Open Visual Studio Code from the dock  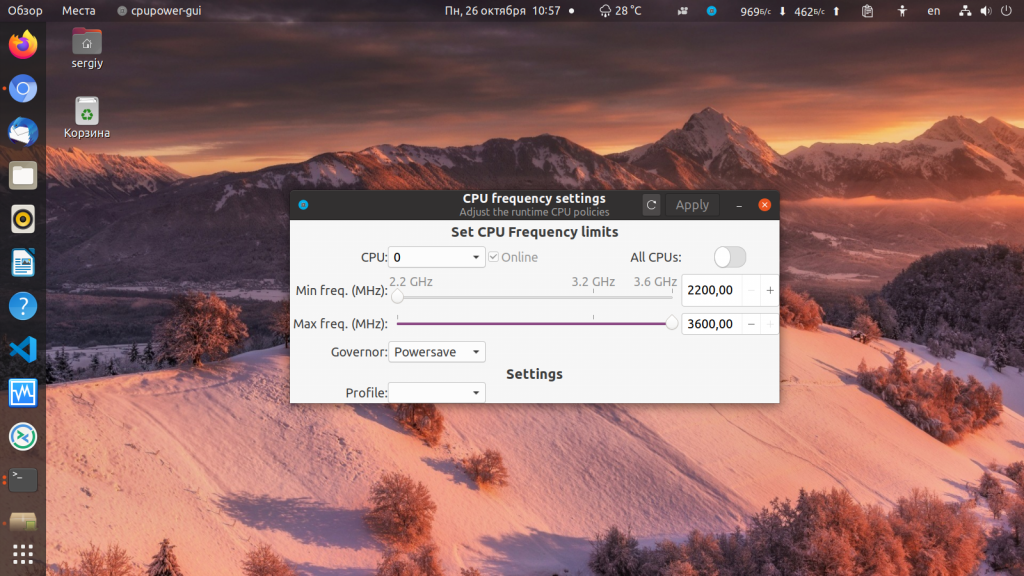(x=23, y=349)
